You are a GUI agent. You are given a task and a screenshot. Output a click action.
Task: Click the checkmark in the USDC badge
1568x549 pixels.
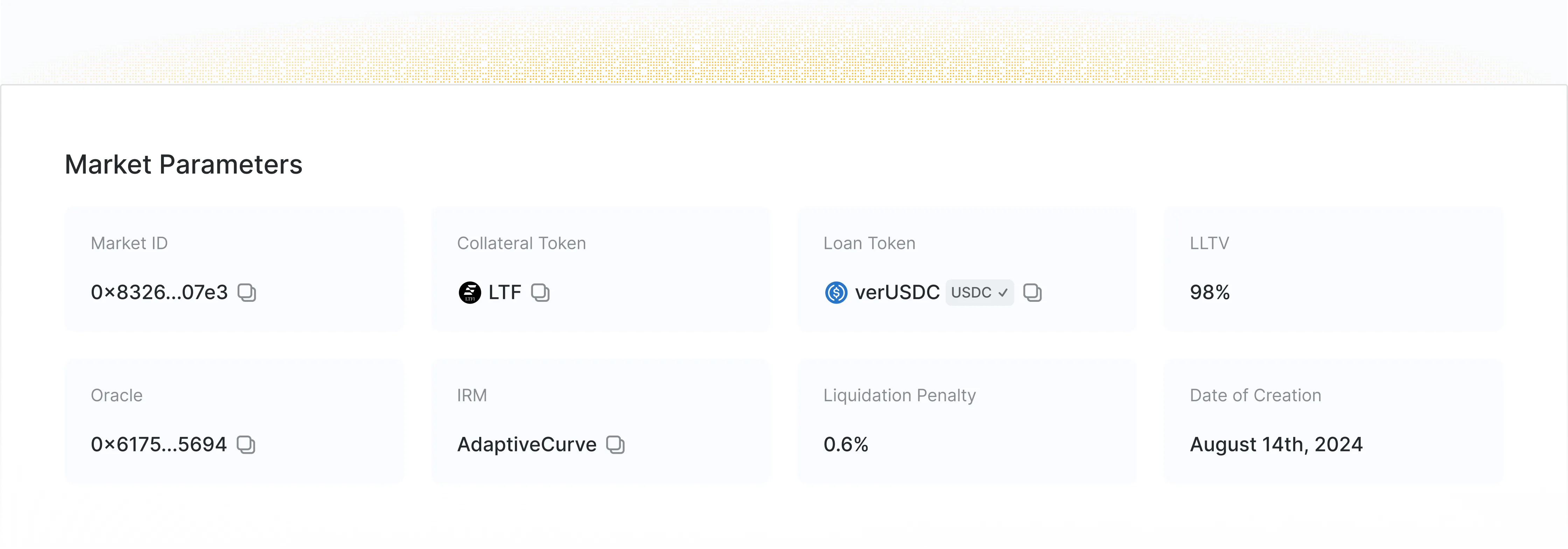coord(1002,293)
